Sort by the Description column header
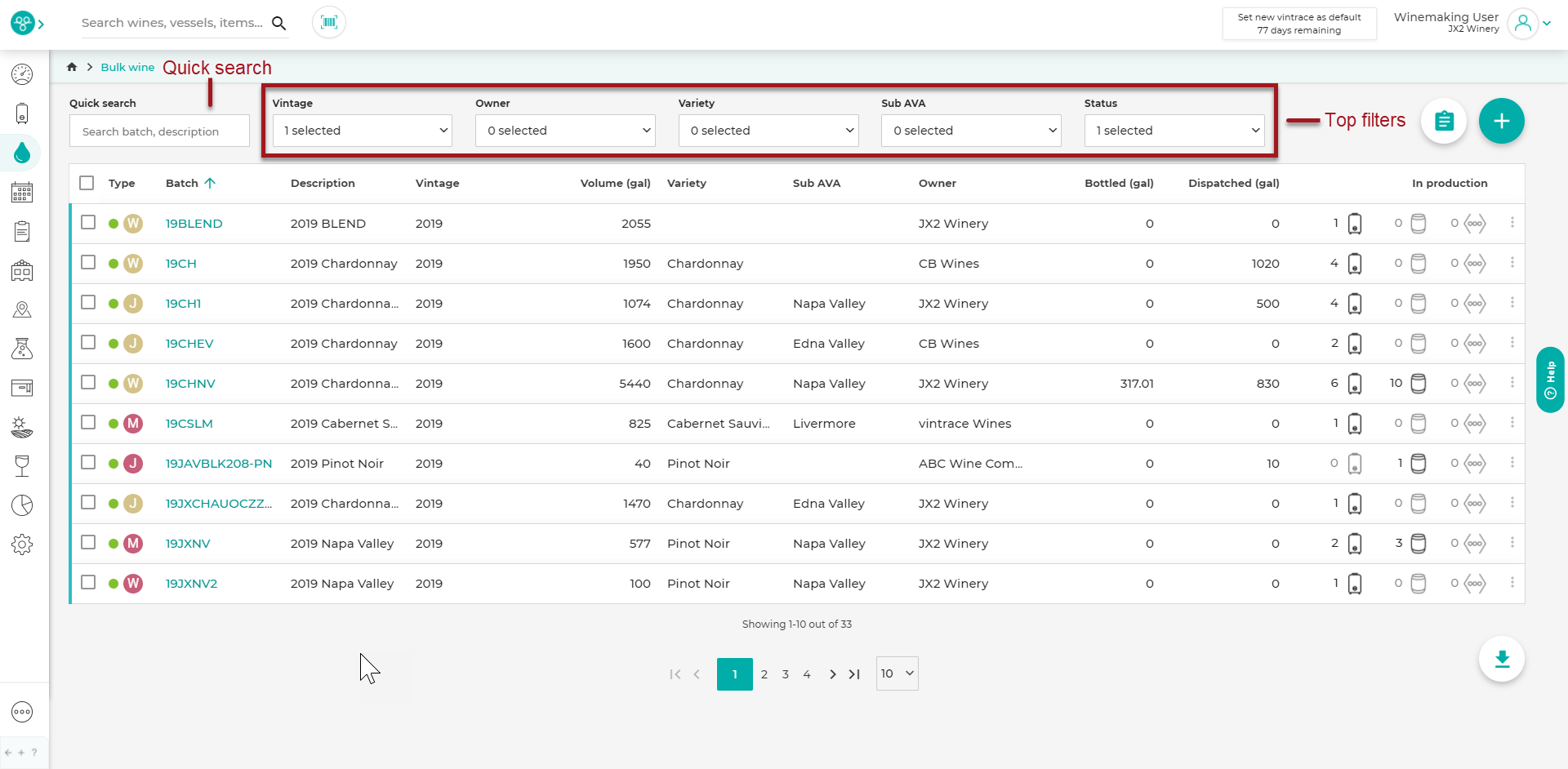 tap(323, 183)
